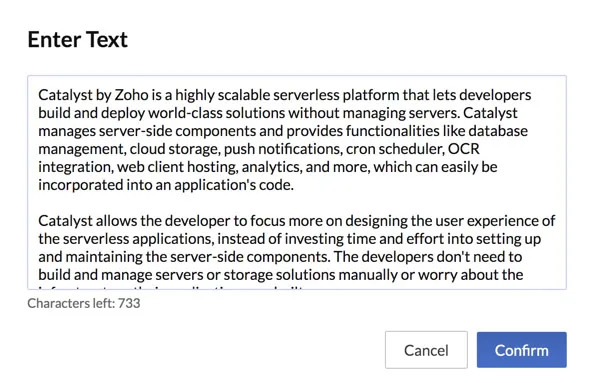The height and width of the screenshot is (383, 594).
Task: Cancel the Enter Text dialog
Action: pyautogui.click(x=426, y=350)
